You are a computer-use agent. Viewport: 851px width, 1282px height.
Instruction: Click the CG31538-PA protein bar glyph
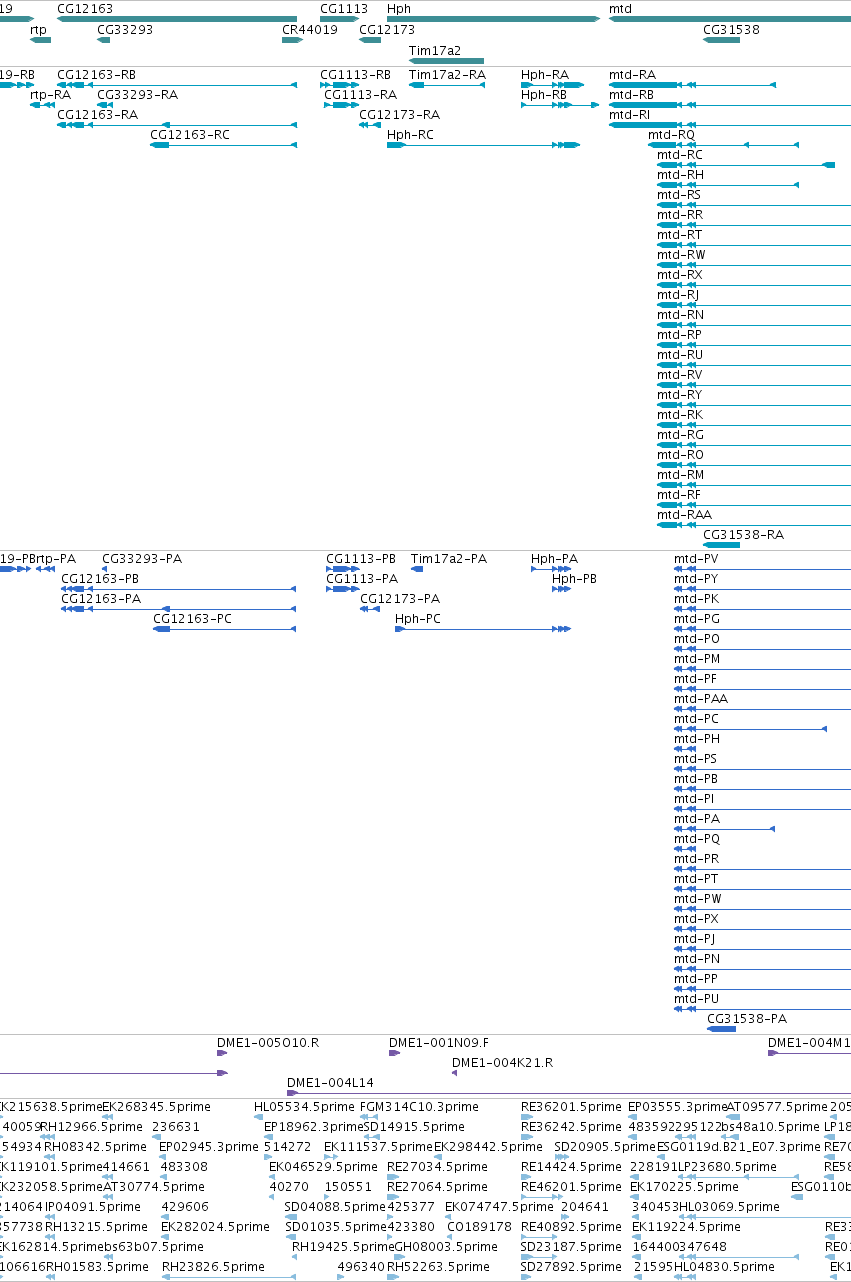(x=721, y=1028)
